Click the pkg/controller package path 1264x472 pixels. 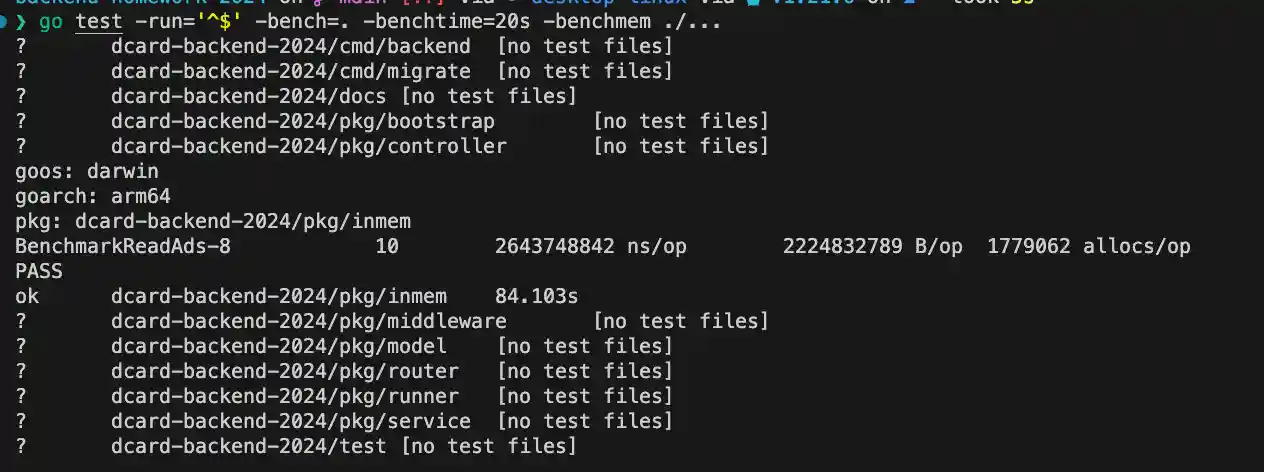click(308, 146)
